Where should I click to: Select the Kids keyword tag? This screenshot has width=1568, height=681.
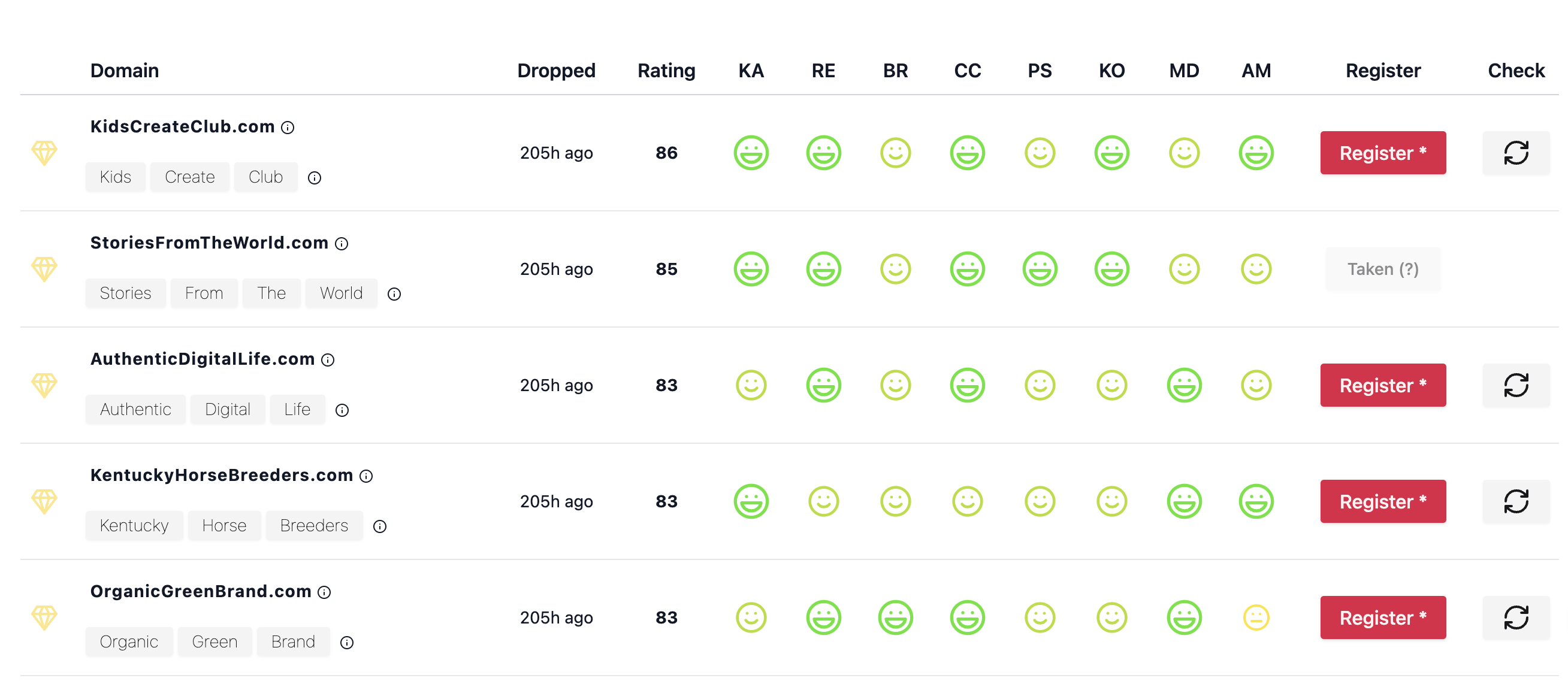[x=115, y=177]
